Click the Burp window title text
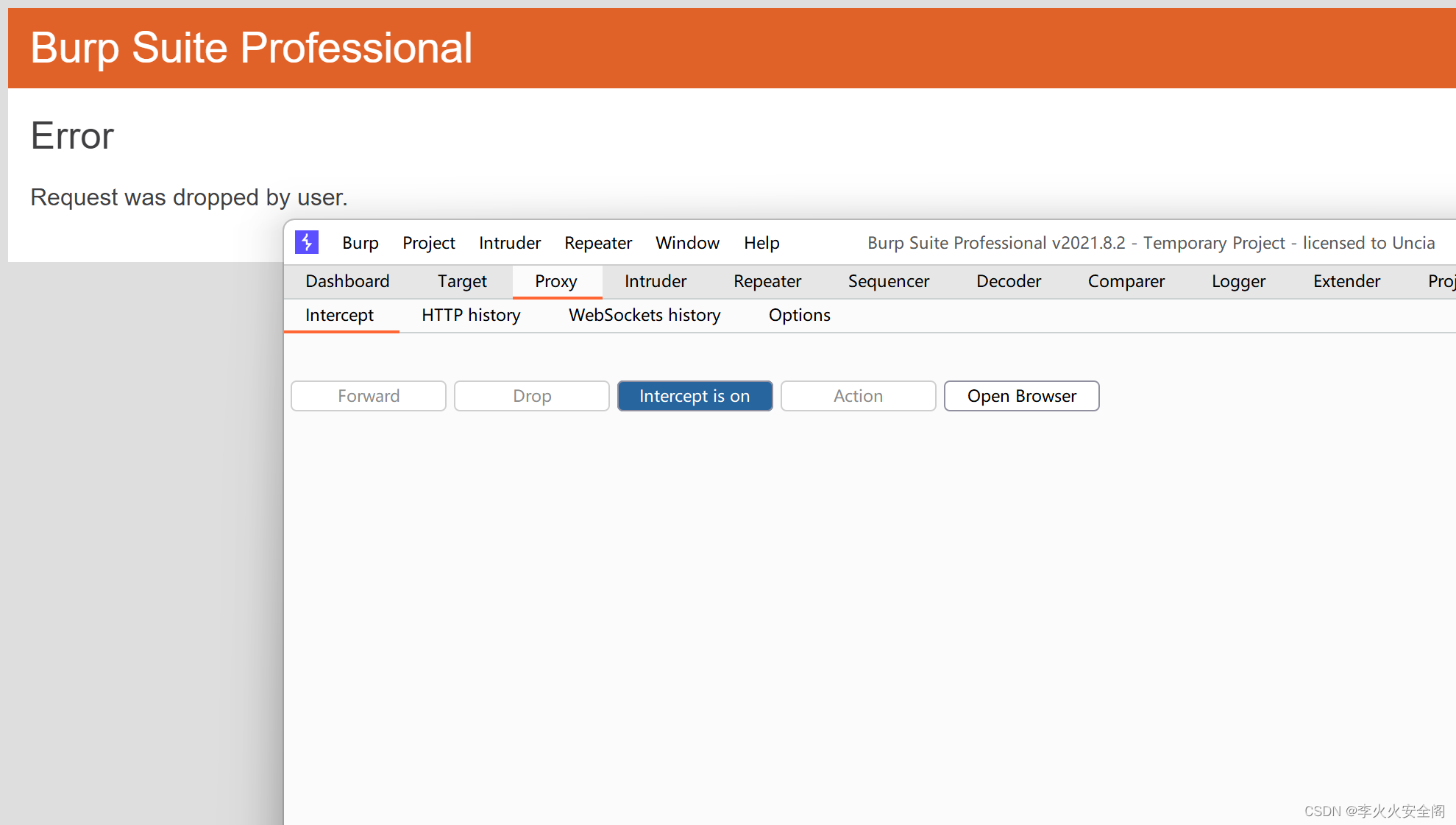Viewport: 1456px width, 825px height. 1151,243
